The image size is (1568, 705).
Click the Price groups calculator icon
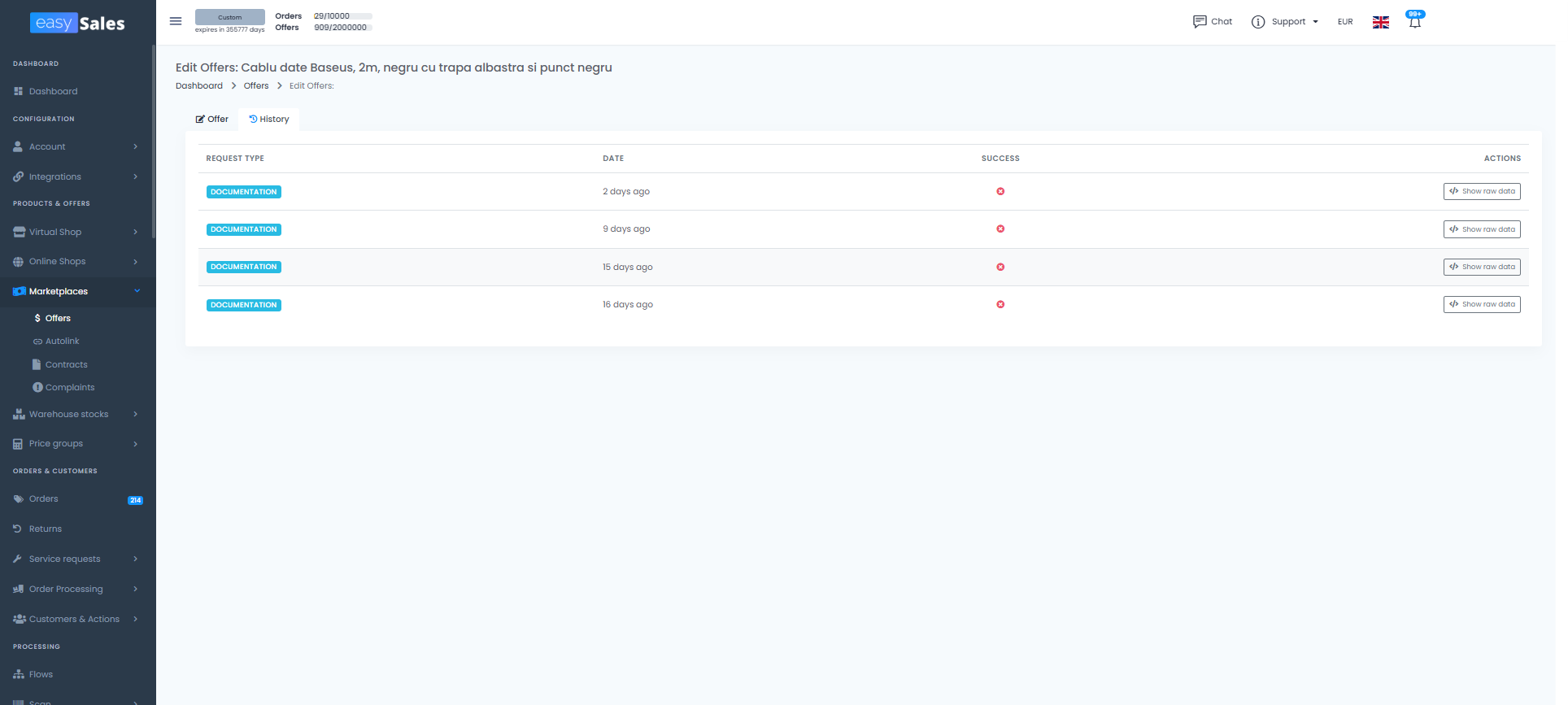[x=18, y=444]
